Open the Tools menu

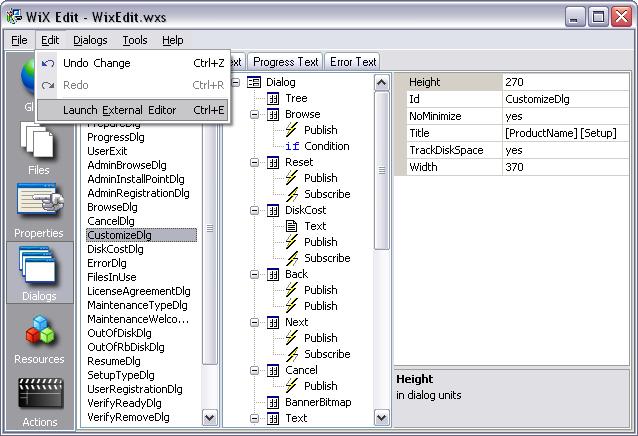pyautogui.click(x=135, y=40)
